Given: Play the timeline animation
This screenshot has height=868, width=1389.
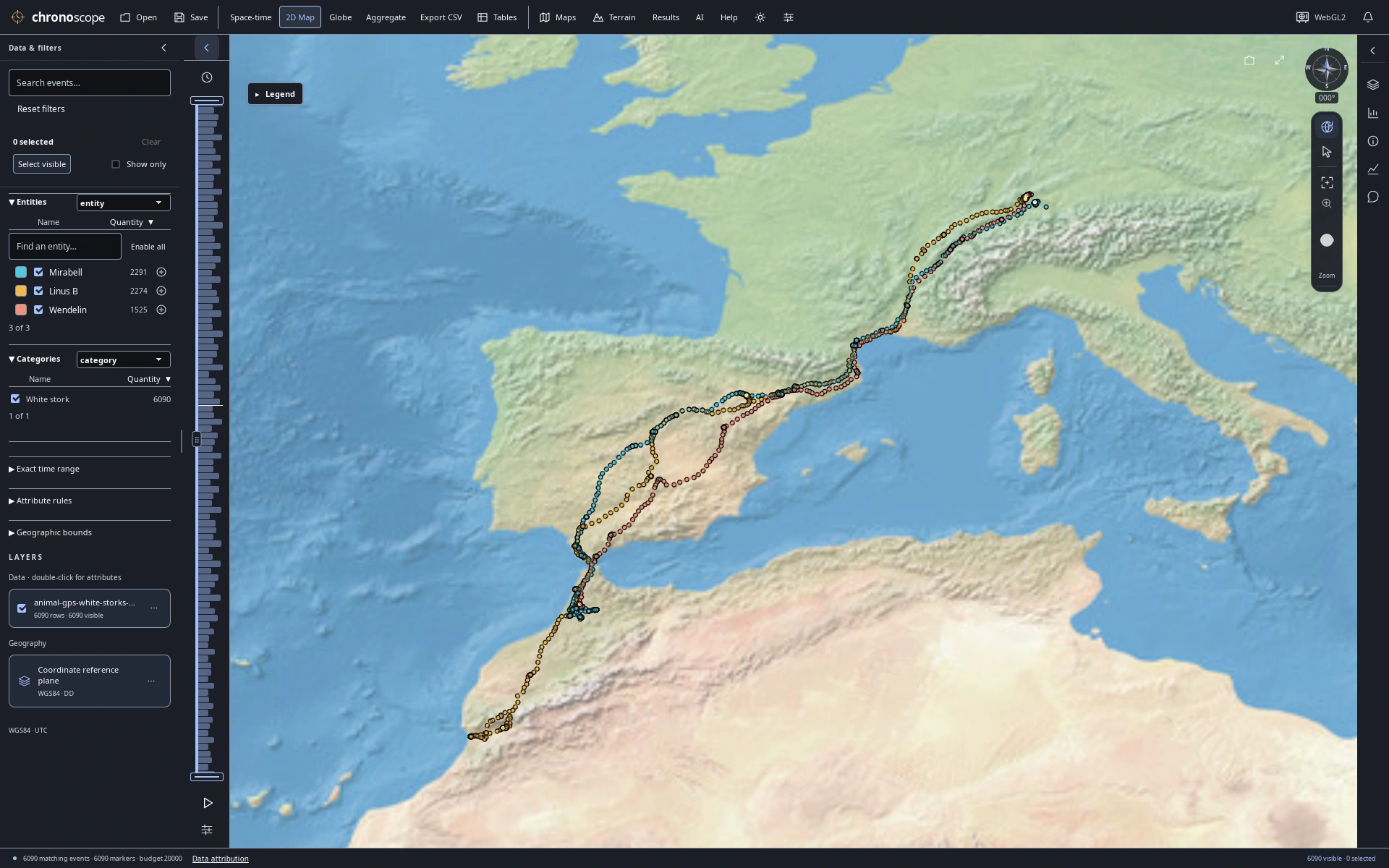Looking at the screenshot, I should [x=208, y=803].
